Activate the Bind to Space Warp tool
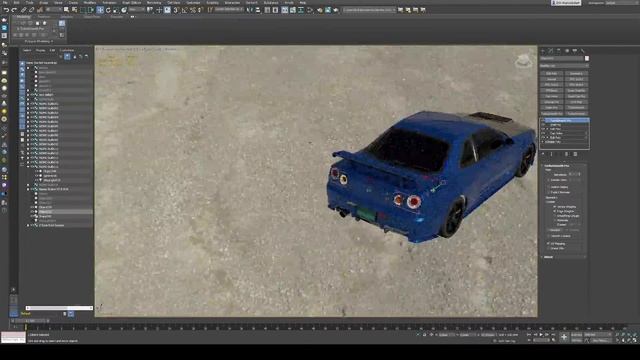The image size is (640, 360). point(40,10)
